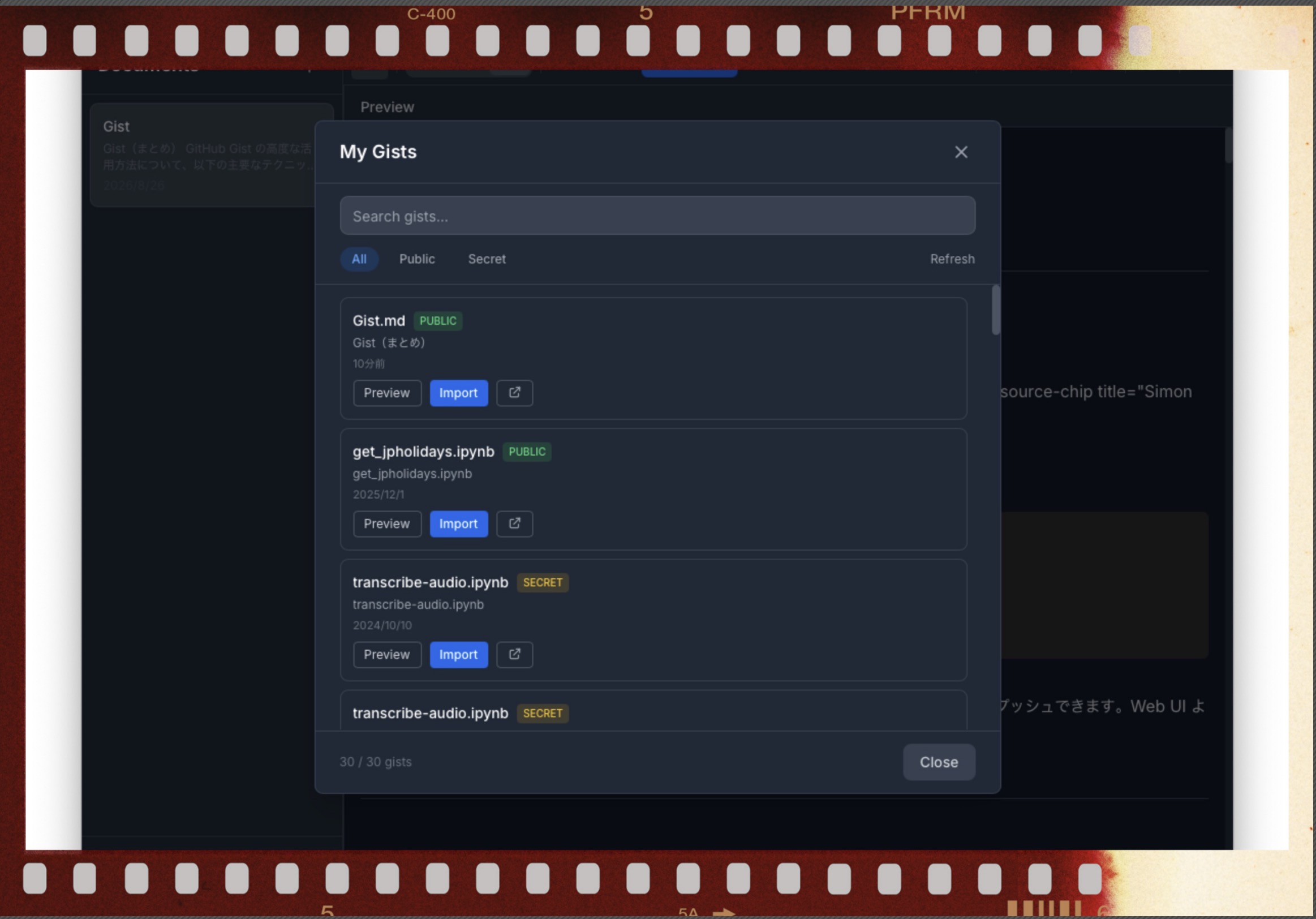Select the Gist document card in sidebar
Image resolution: width=1316 pixels, height=919 pixels.
212,155
